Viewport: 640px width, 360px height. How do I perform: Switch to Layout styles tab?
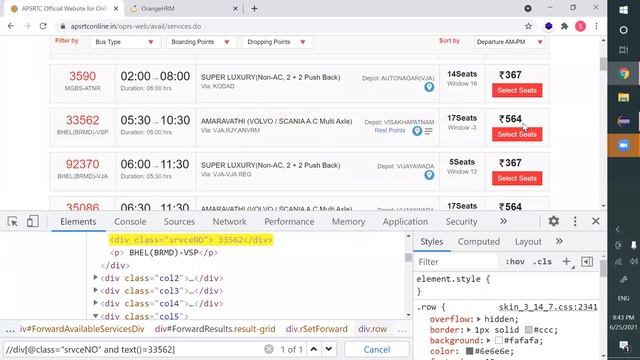point(528,242)
